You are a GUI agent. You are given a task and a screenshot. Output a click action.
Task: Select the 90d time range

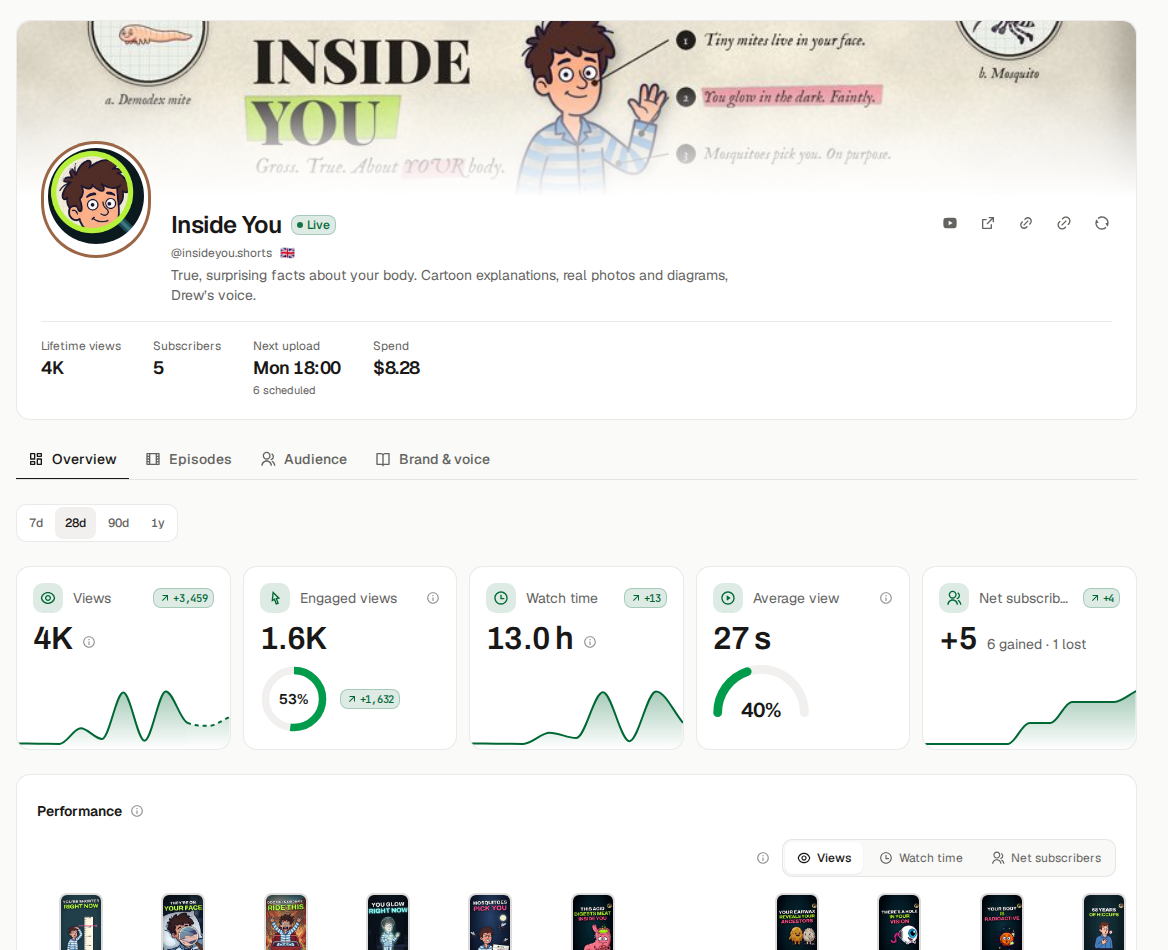click(x=118, y=523)
